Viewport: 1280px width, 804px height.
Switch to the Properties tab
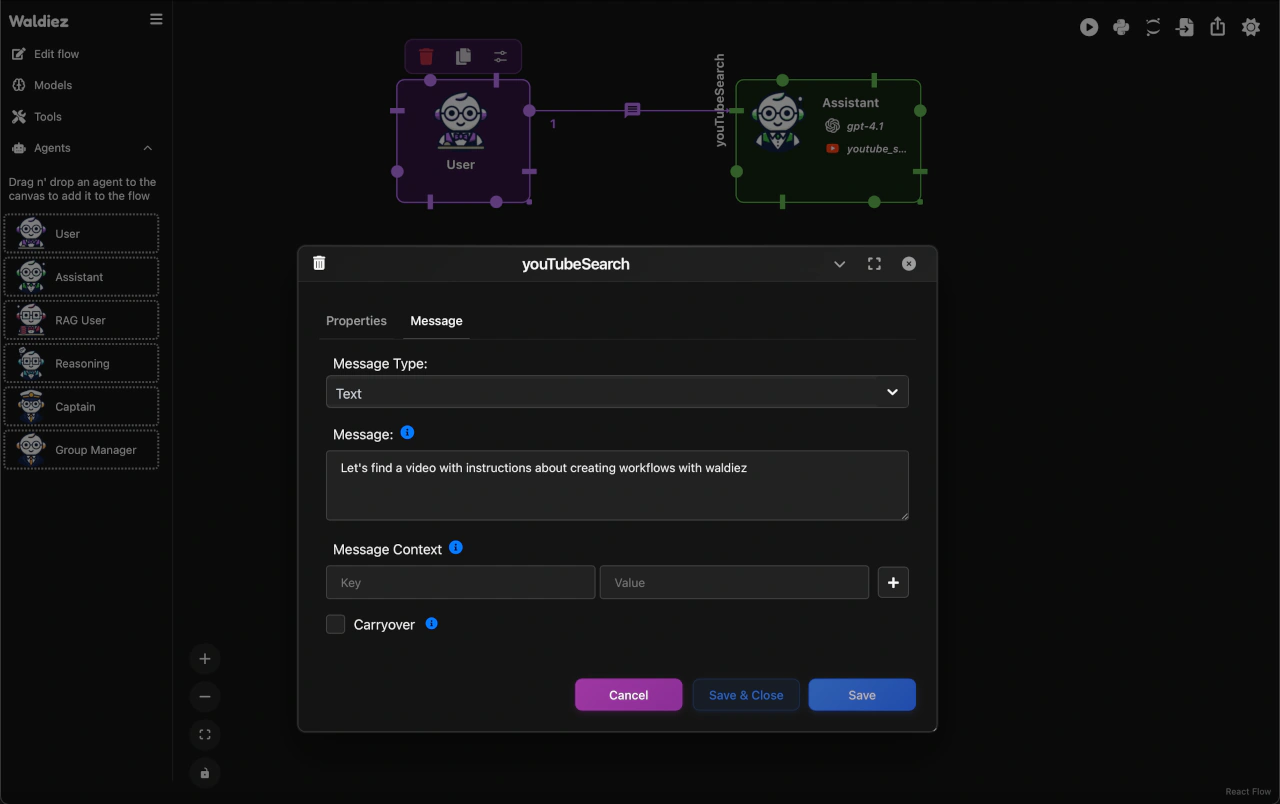(356, 321)
